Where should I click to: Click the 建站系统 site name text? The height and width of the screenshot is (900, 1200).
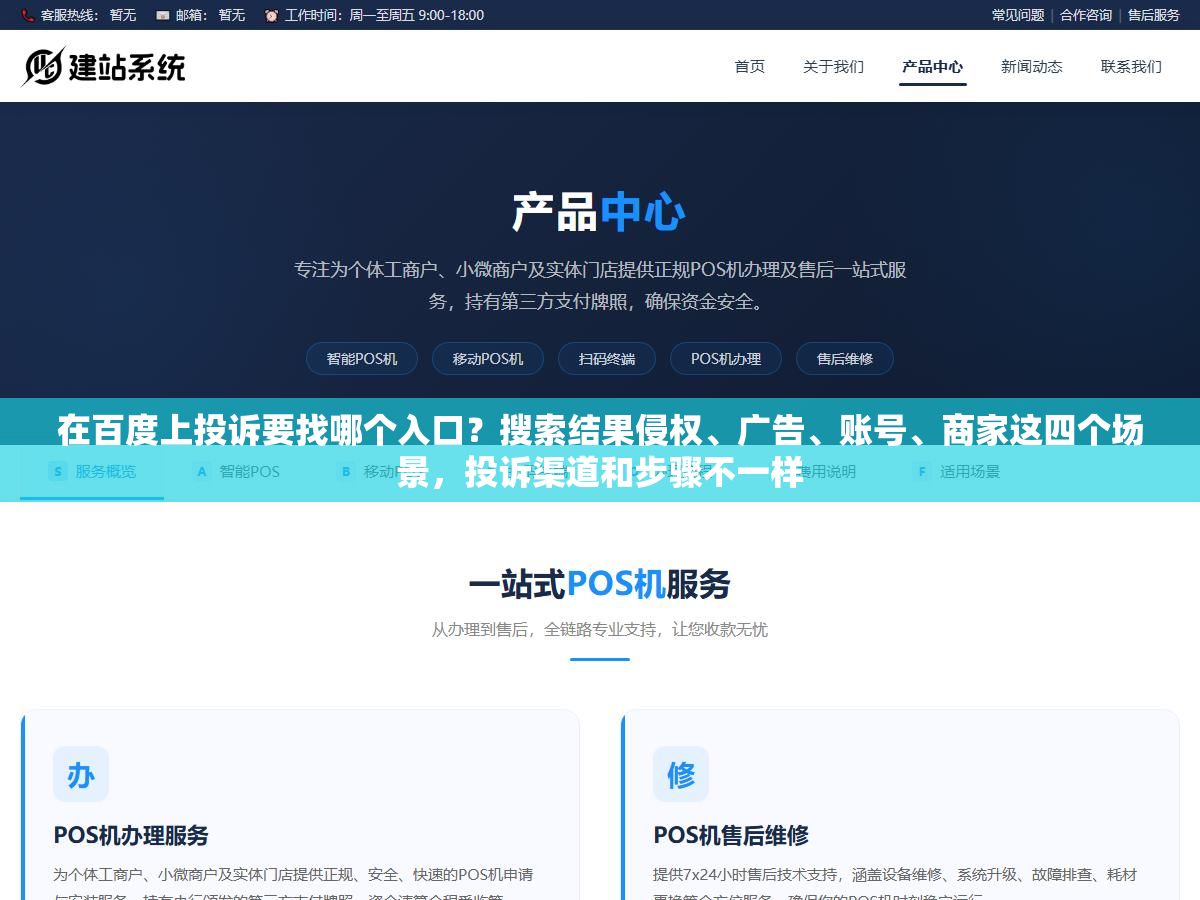click(x=127, y=67)
